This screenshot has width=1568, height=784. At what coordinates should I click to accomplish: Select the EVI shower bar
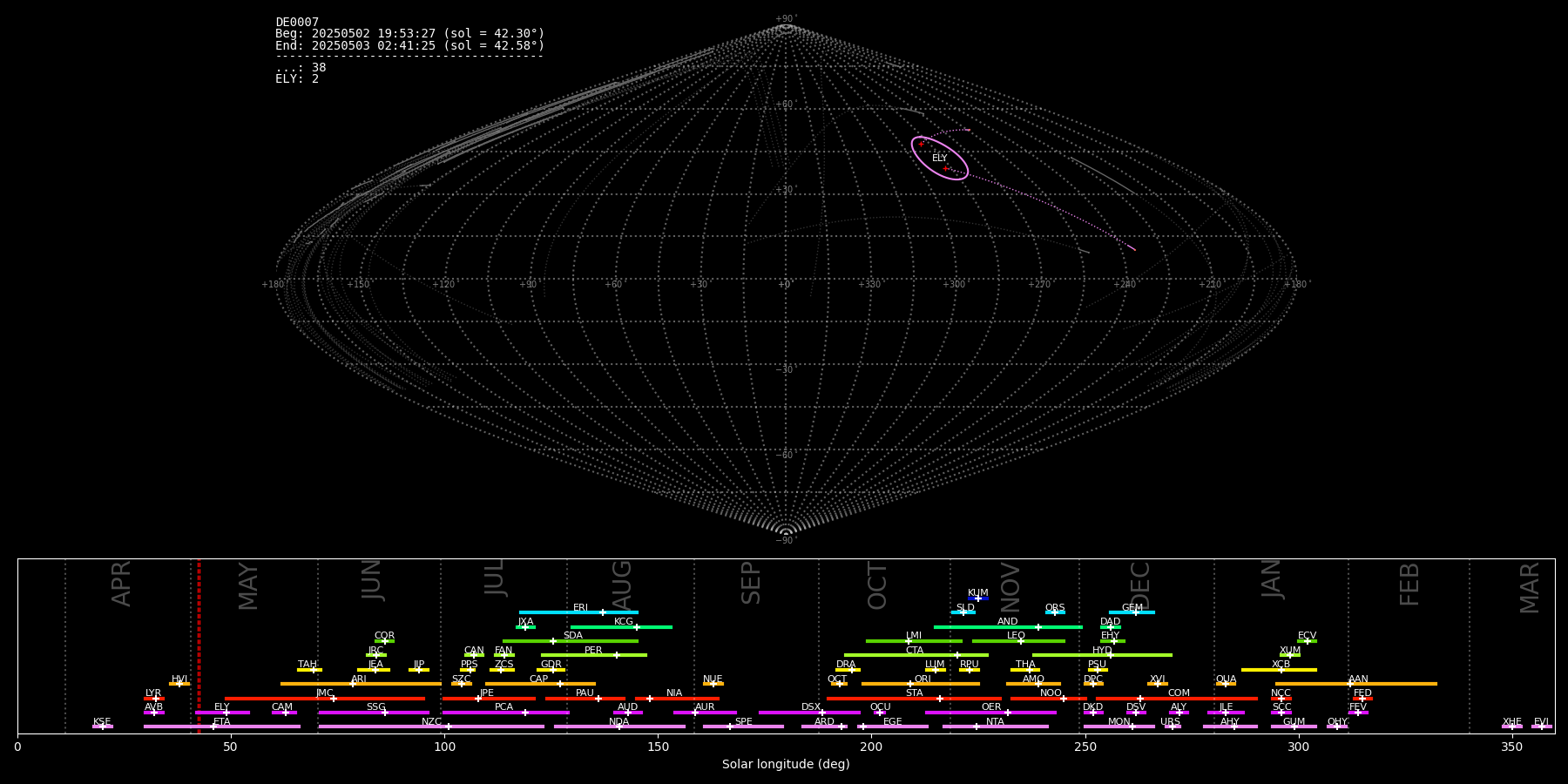[1542, 727]
